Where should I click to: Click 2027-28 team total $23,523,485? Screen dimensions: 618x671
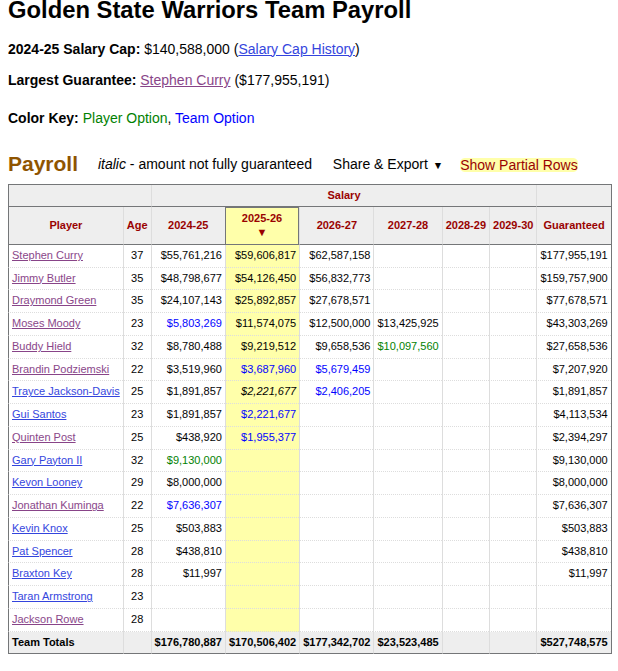point(408,642)
